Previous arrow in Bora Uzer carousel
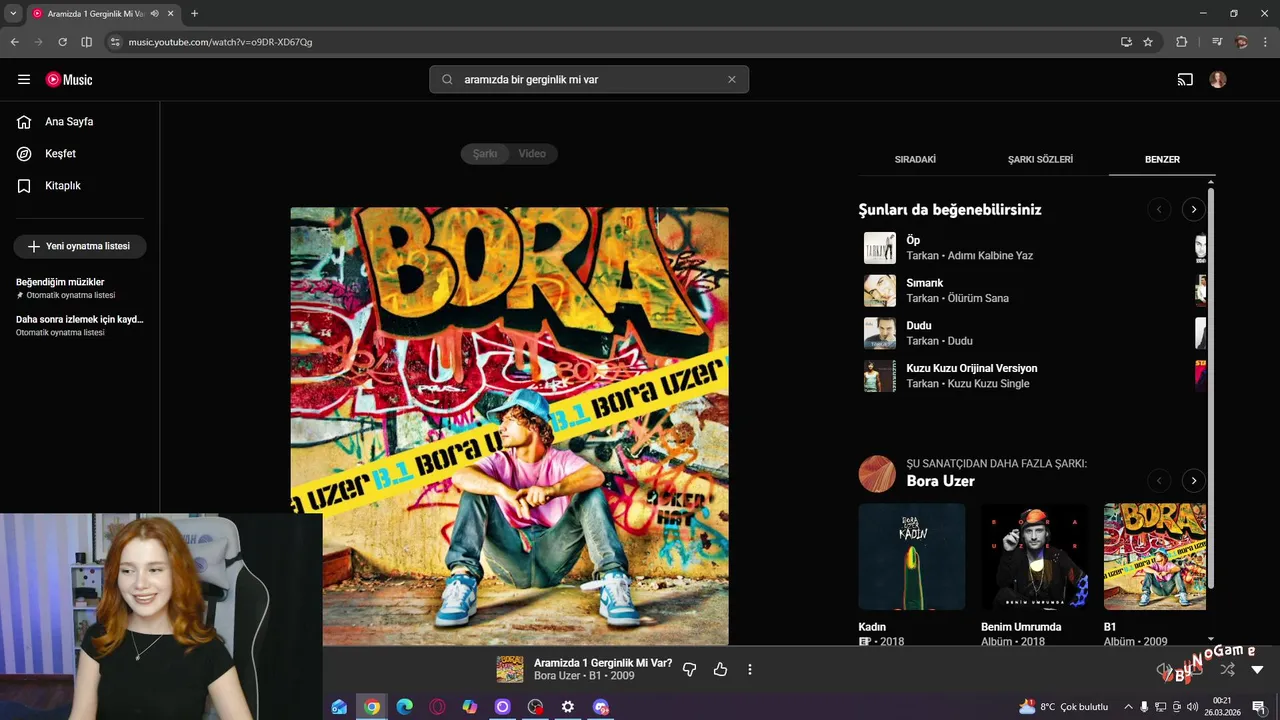 tap(1159, 481)
